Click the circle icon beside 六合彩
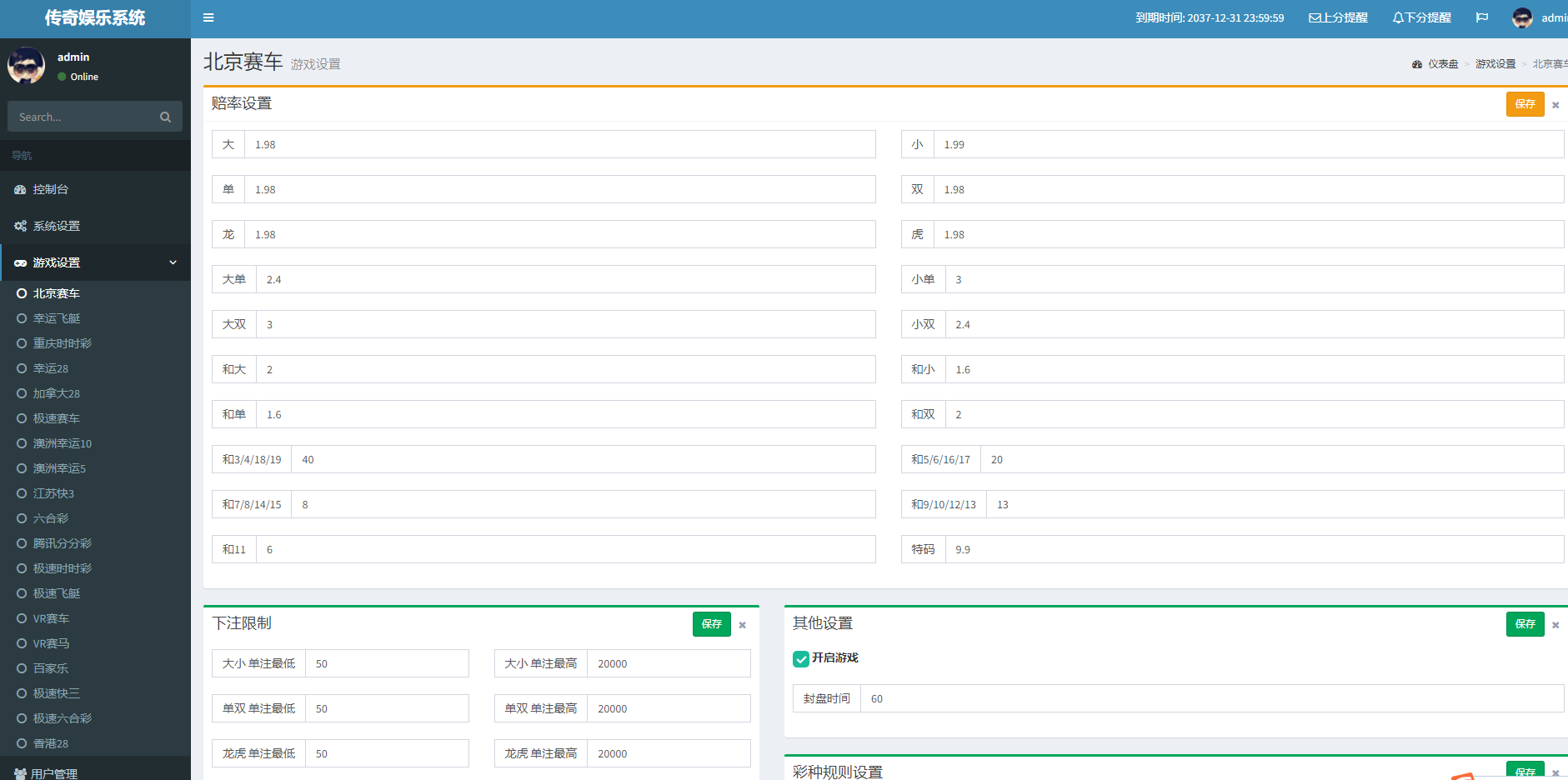The image size is (1568, 780). click(22, 518)
